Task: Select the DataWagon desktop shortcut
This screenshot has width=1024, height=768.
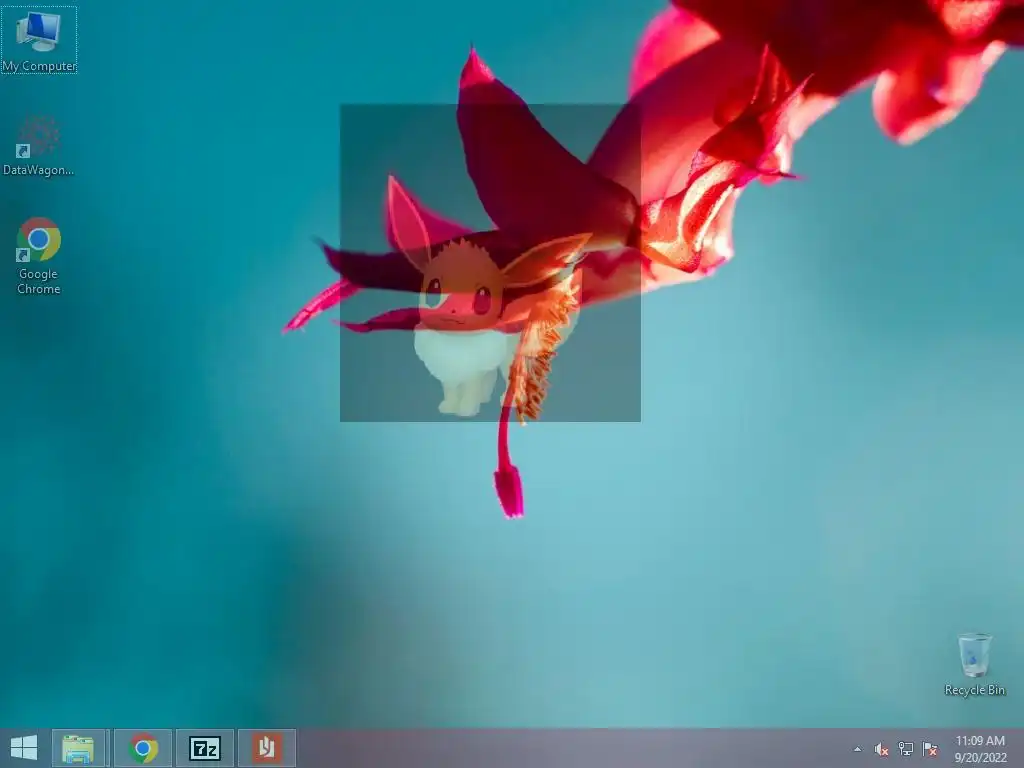Action: click(x=38, y=146)
